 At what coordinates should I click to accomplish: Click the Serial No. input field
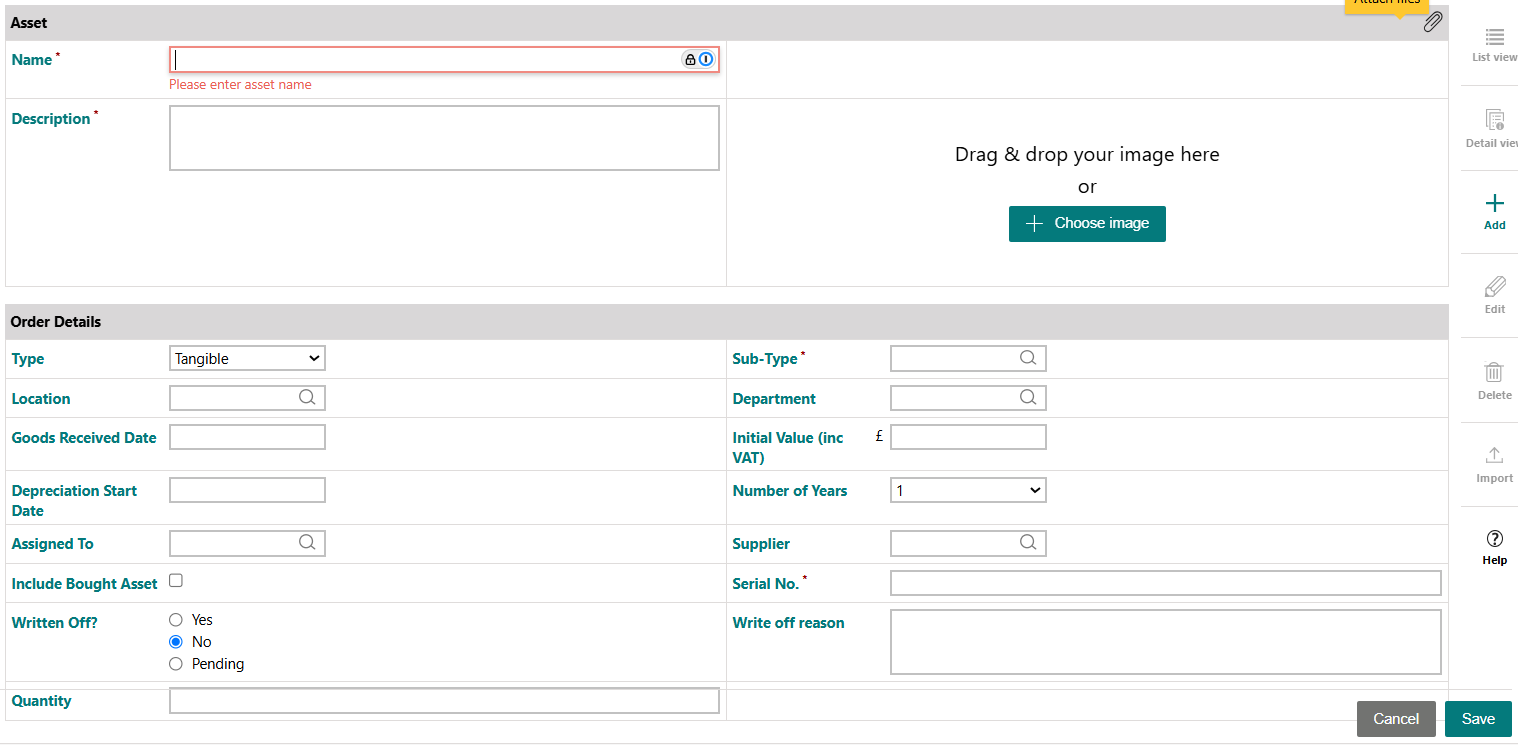coord(1166,583)
